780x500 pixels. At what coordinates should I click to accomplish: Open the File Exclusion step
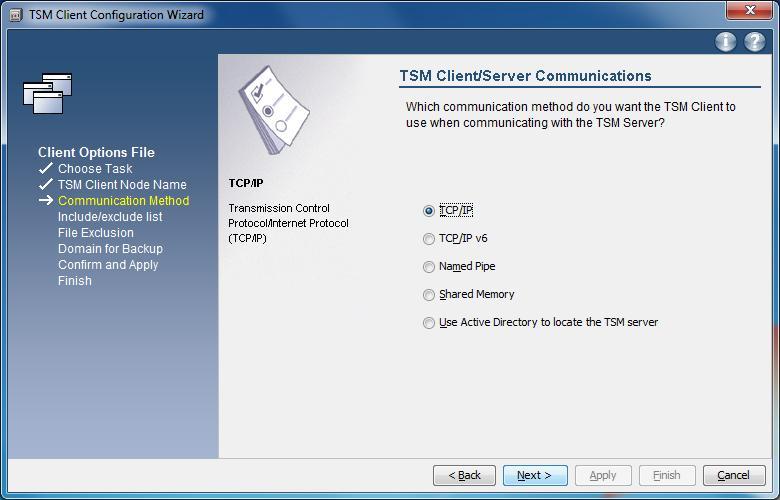point(95,233)
